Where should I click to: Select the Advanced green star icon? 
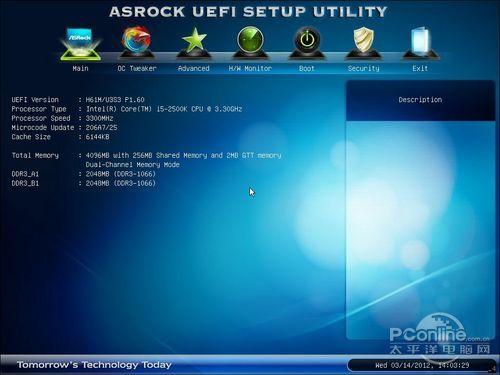[194, 42]
